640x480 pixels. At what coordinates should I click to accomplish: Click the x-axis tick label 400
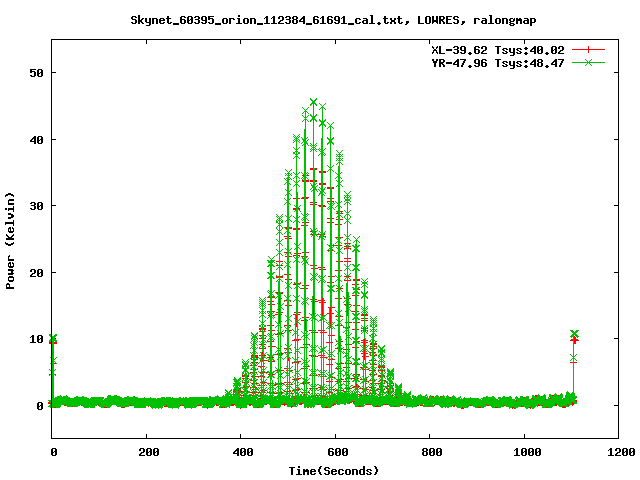243,452
